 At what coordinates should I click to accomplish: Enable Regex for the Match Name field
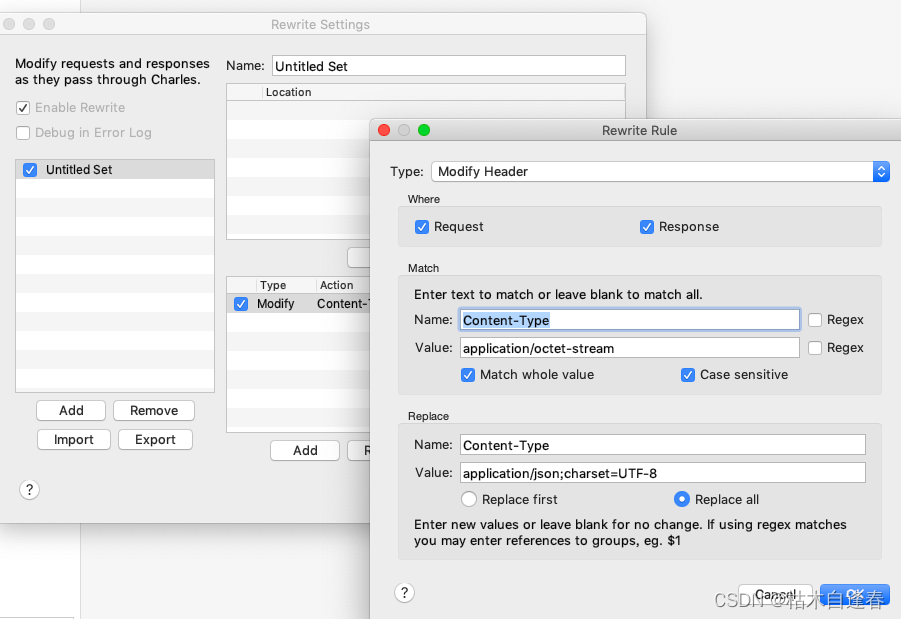(815, 320)
